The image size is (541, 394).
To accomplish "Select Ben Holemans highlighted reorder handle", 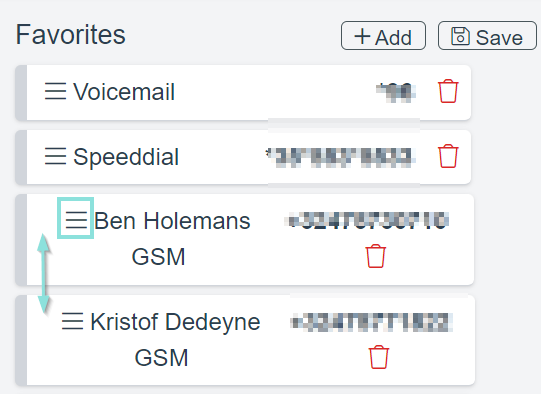I will (76, 218).
